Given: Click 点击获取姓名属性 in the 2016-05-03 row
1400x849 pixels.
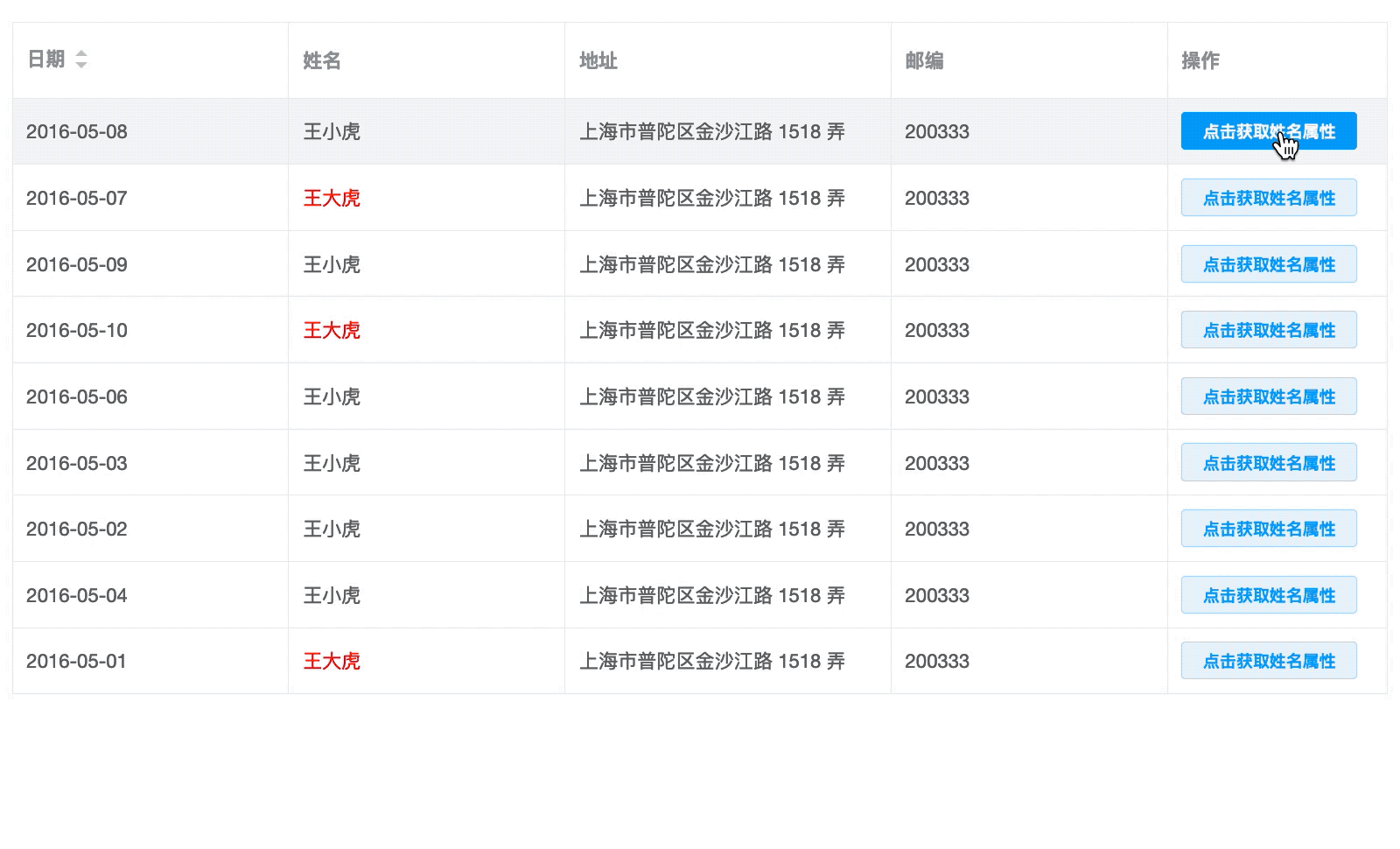Looking at the screenshot, I should [1269, 463].
